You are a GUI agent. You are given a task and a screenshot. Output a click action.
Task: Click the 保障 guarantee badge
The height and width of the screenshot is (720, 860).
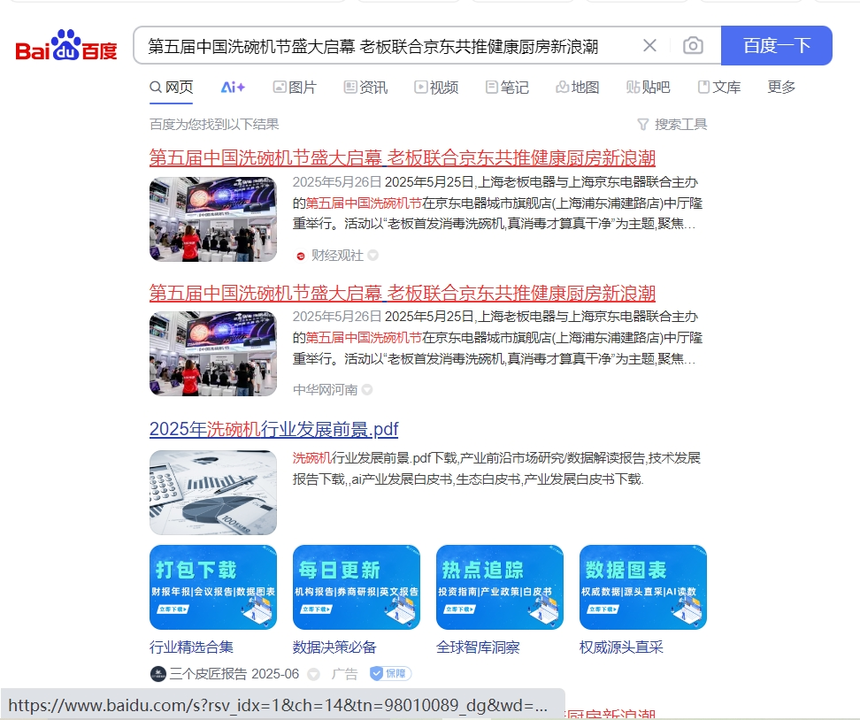click(391, 673)
